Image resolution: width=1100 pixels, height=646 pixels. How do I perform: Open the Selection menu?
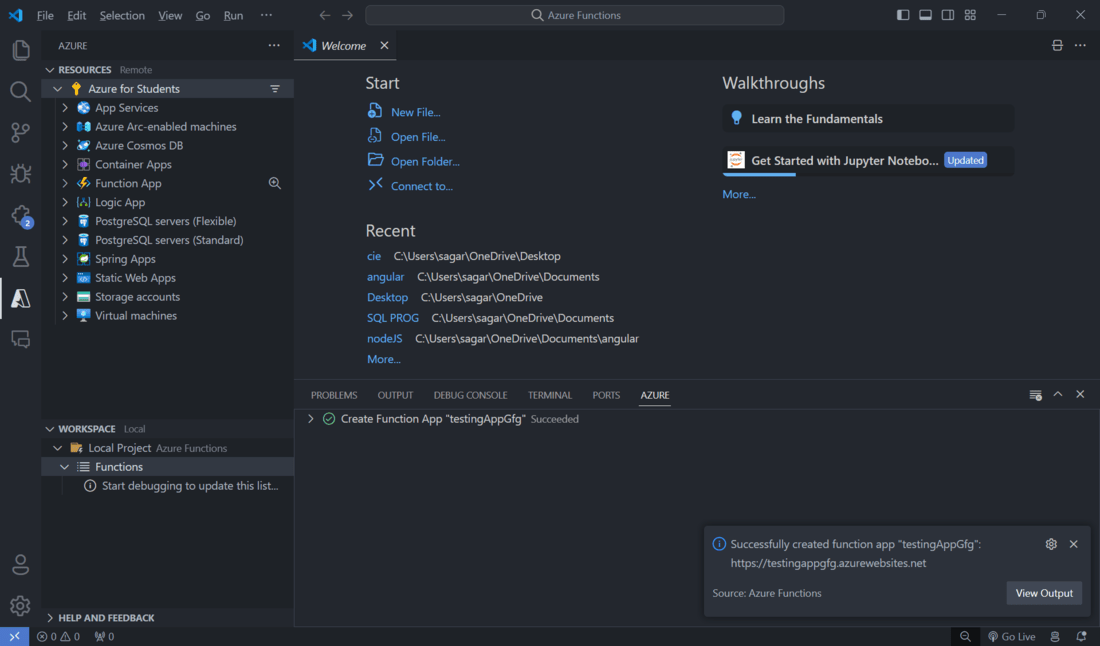coord(122,15)
